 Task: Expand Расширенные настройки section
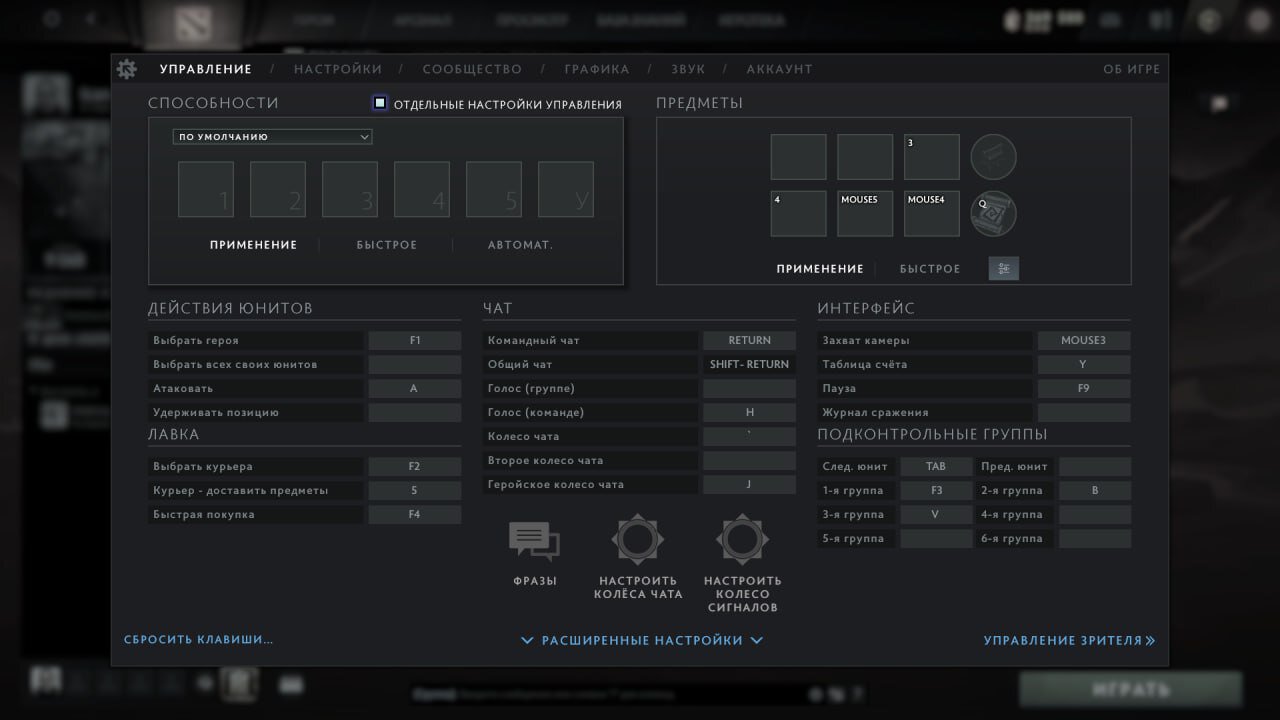pos(642,640)
